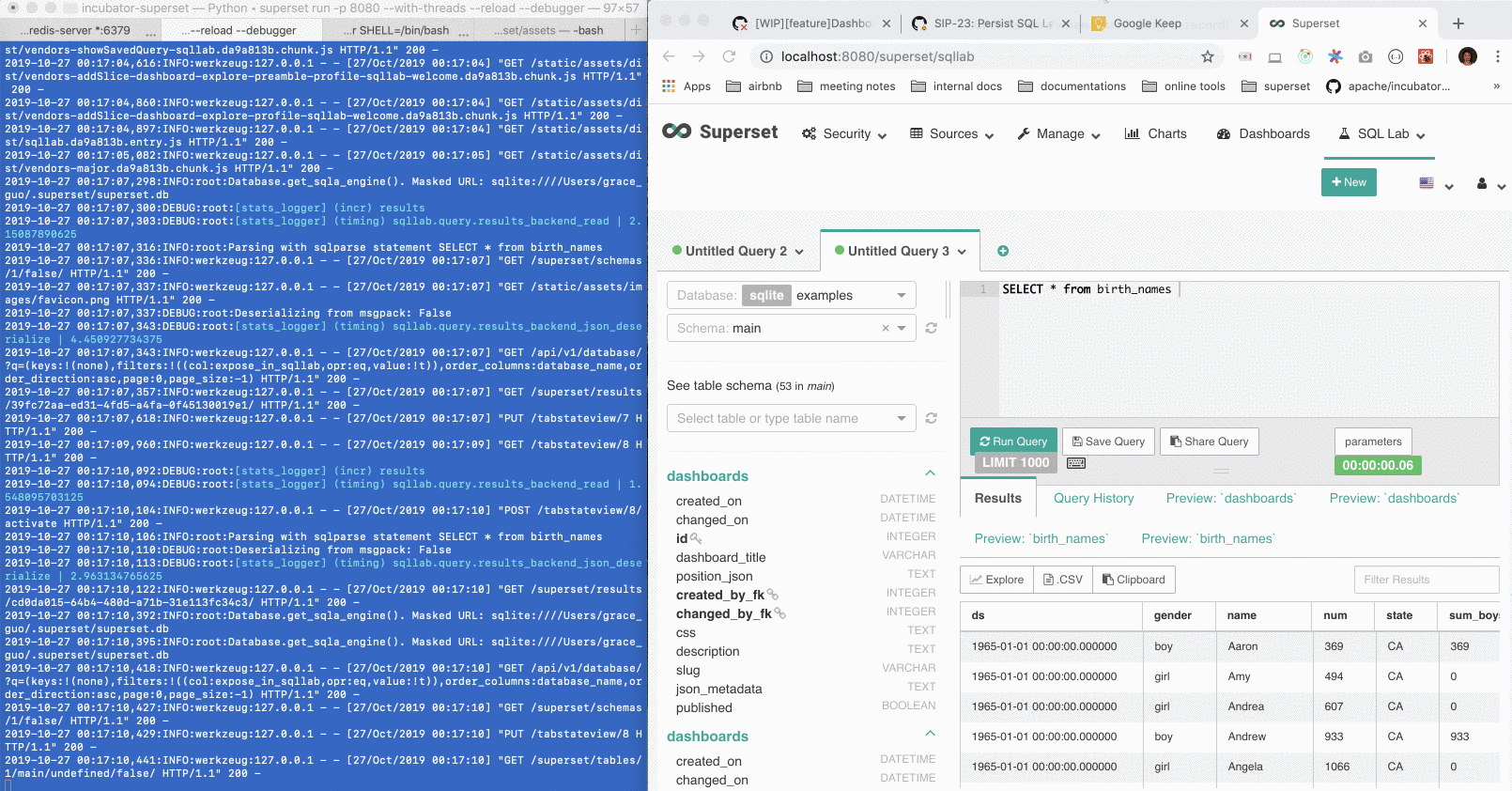This screenshot has height=791, width=1512.
Task: Click the curly-braces extension icon in Chrome
Action: point(1396,56)
